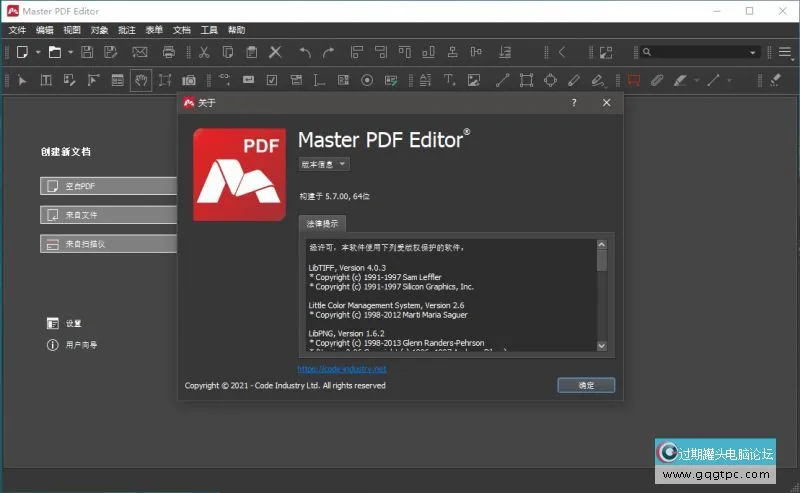Select the Hand tool in the toolbar
The width and height of the screenshot is (800, 493).
[141, 80]
